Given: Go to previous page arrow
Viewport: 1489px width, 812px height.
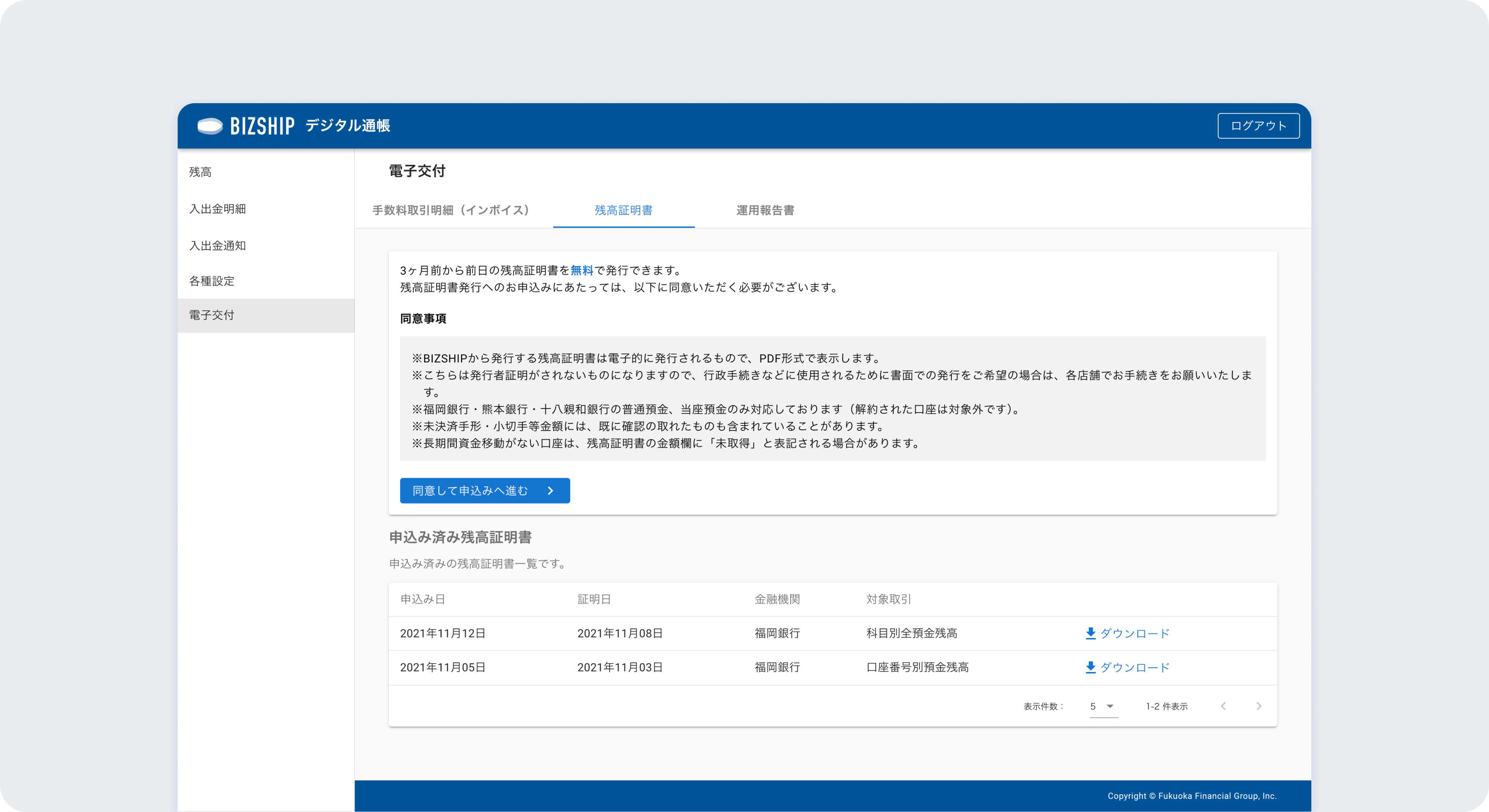Looking at the screenshot, I should pos(1223,706).
